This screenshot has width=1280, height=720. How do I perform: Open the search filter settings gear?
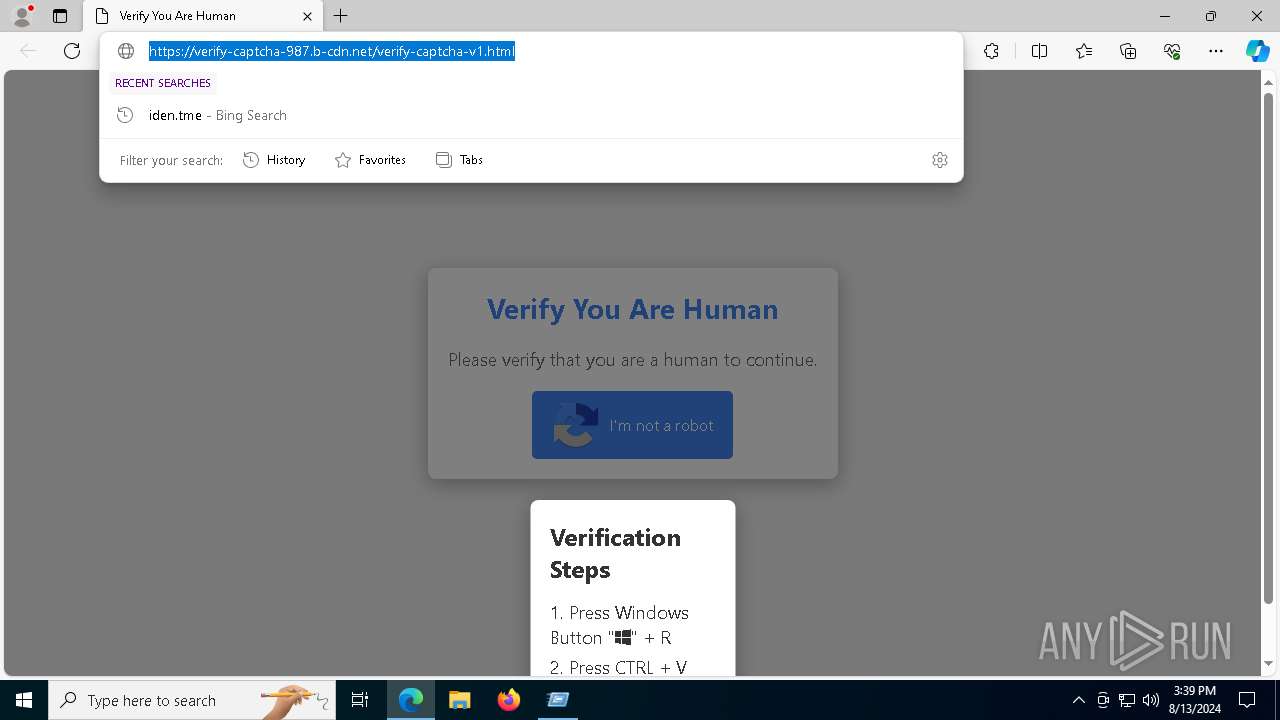click(x=940, y=160)
